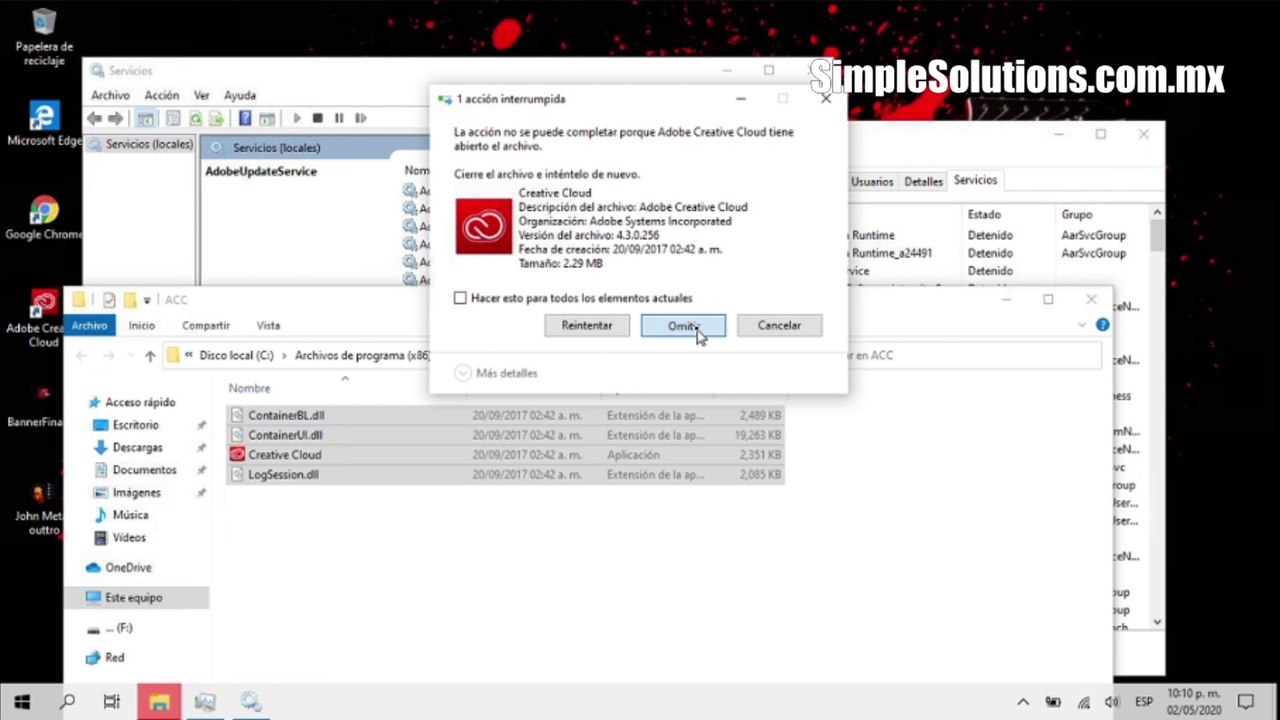Open the Vista ribbon tab in File Explorer

[268, 325]
